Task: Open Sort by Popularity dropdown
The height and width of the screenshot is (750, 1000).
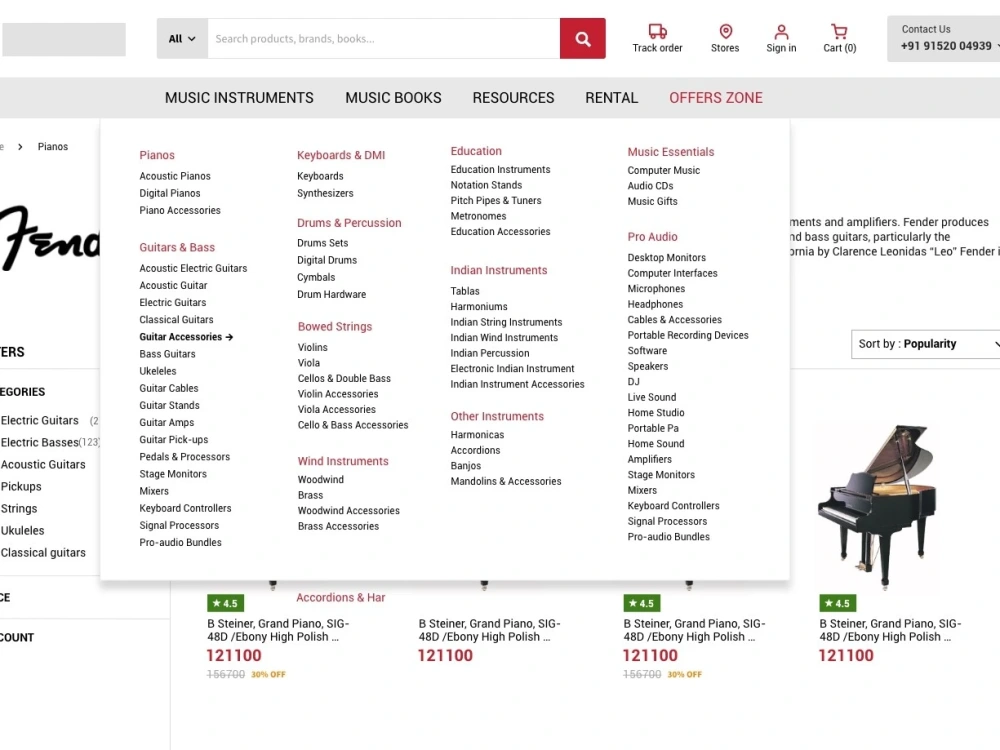Action: pos(925,344)
